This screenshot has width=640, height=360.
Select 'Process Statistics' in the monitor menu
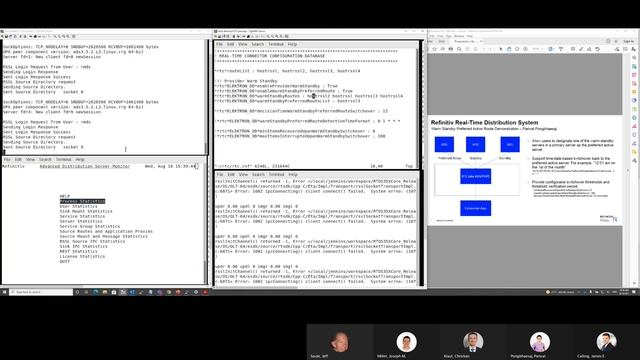(x=82, y=201)
